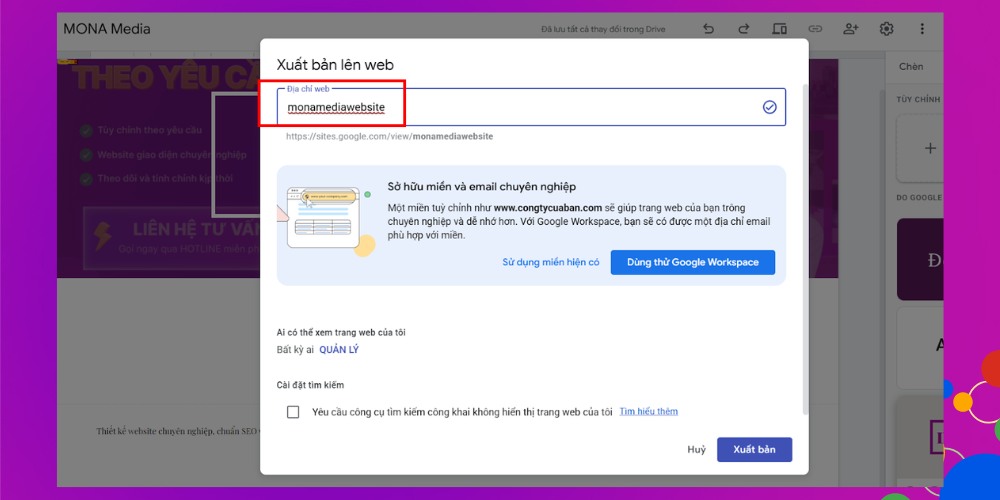Click the web address input field

[x=531, y=107]
